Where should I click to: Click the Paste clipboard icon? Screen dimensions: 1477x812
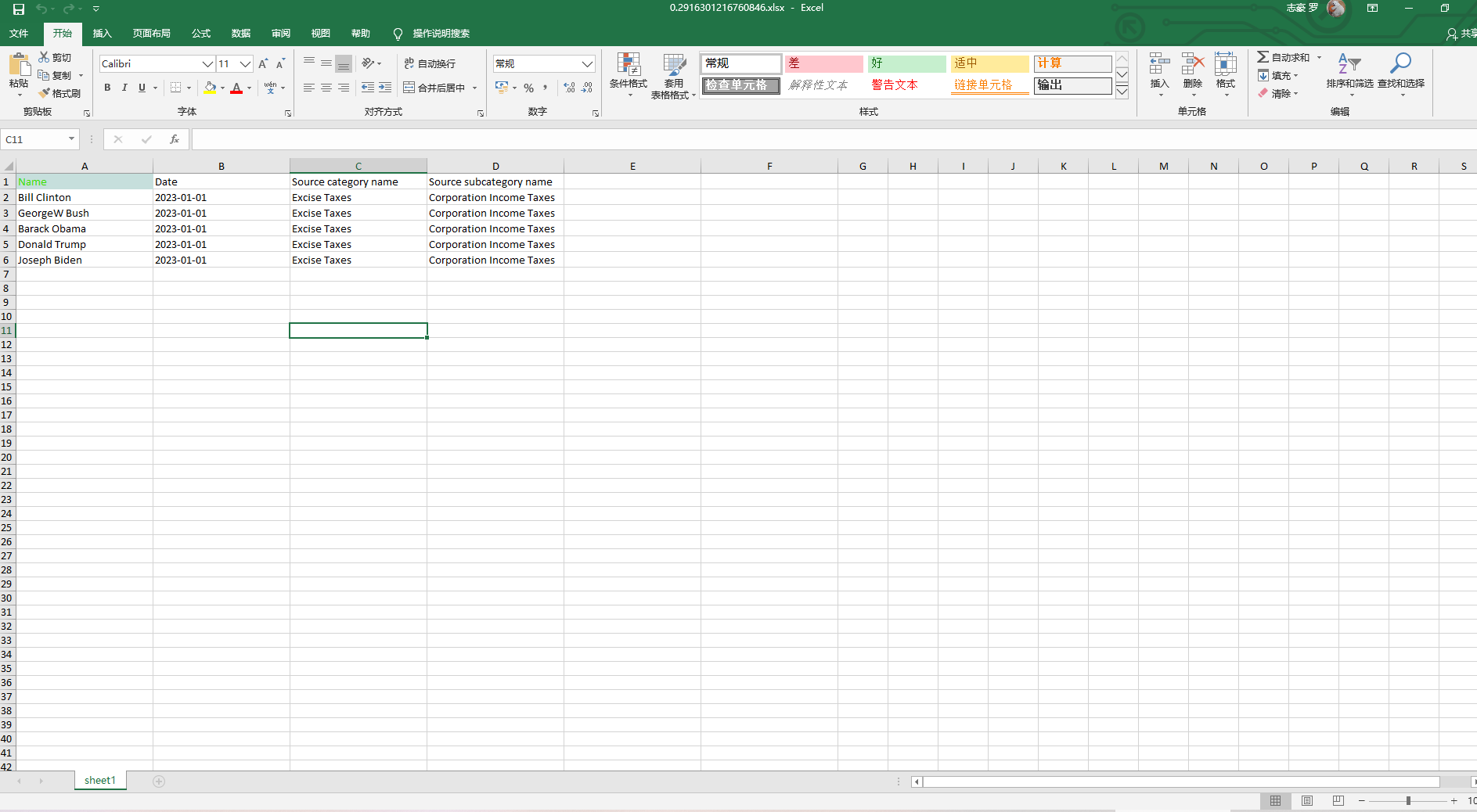pyautogui.click(x=19, y=64)
